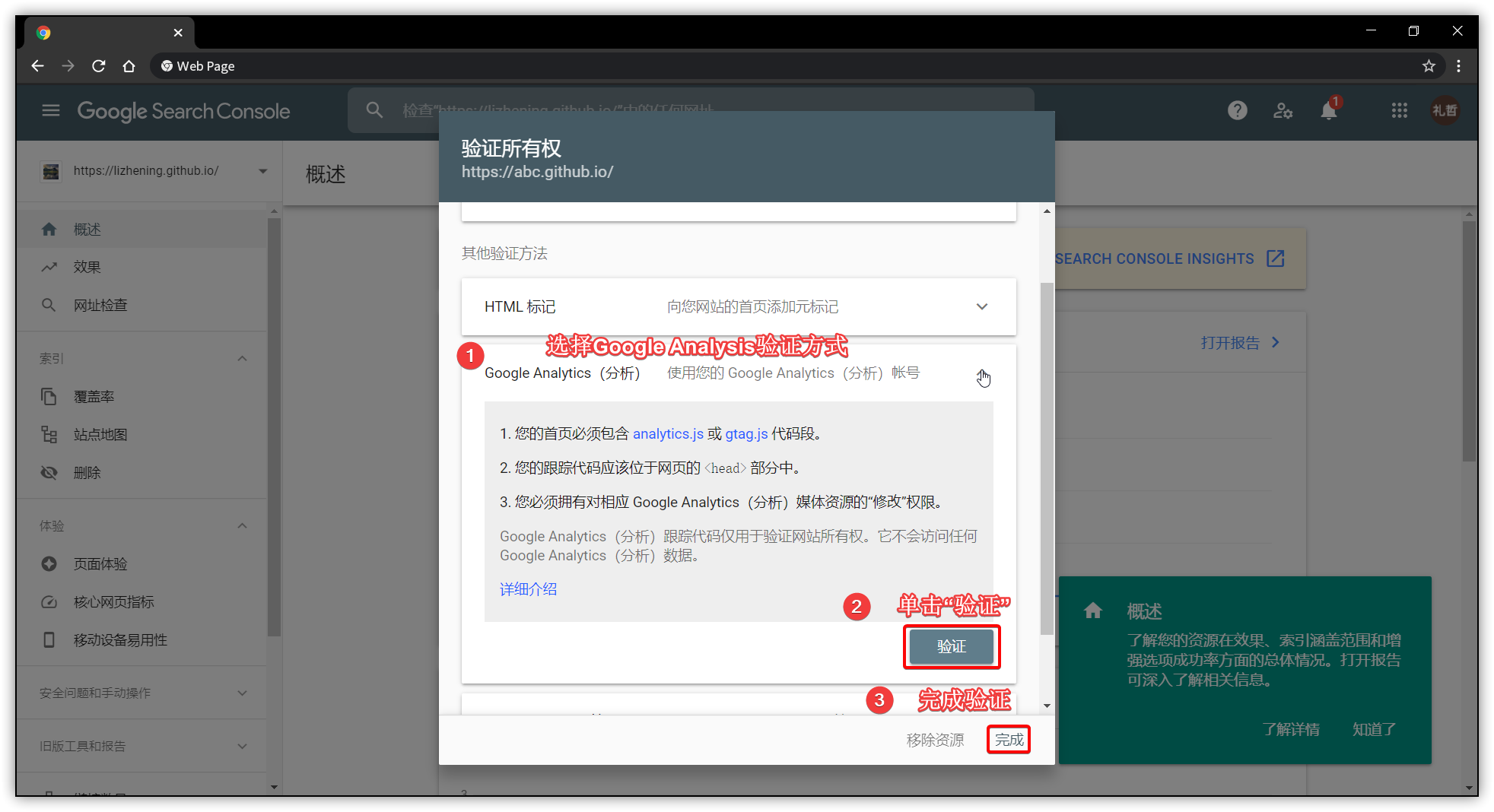This screenshot has height=812, width=1494.
Task: Go back in browser history
Action: click(x=37, y=66)
